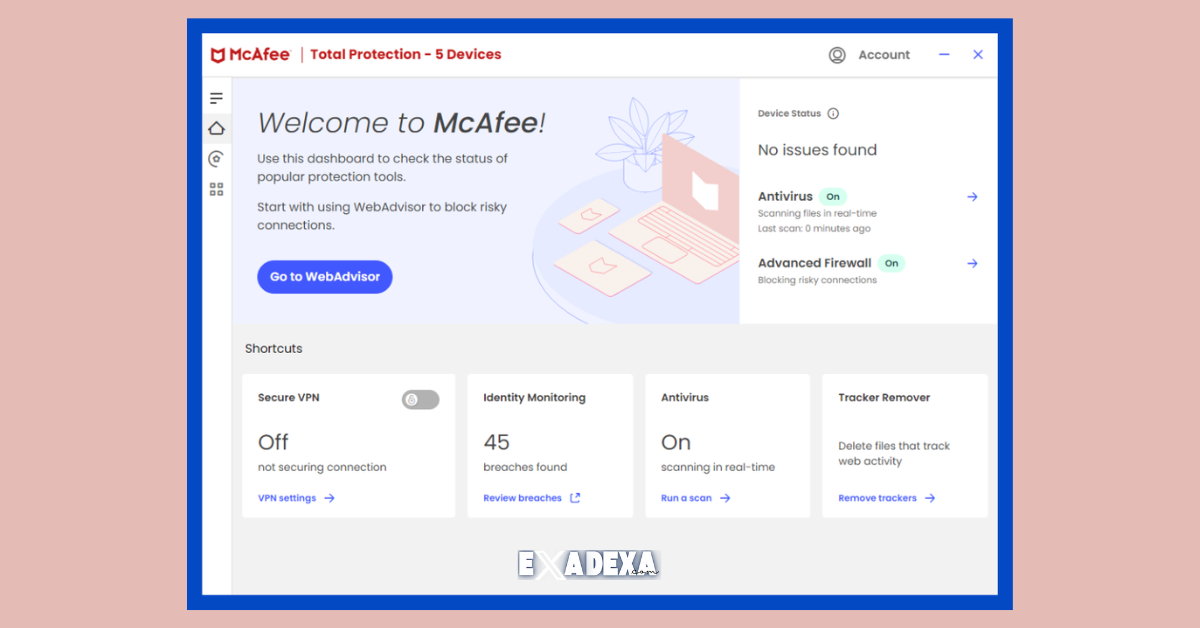Screen dimensions: 1200x628
Task: Click the Advanced Firewall On status badge
Action: pos(890,263)
